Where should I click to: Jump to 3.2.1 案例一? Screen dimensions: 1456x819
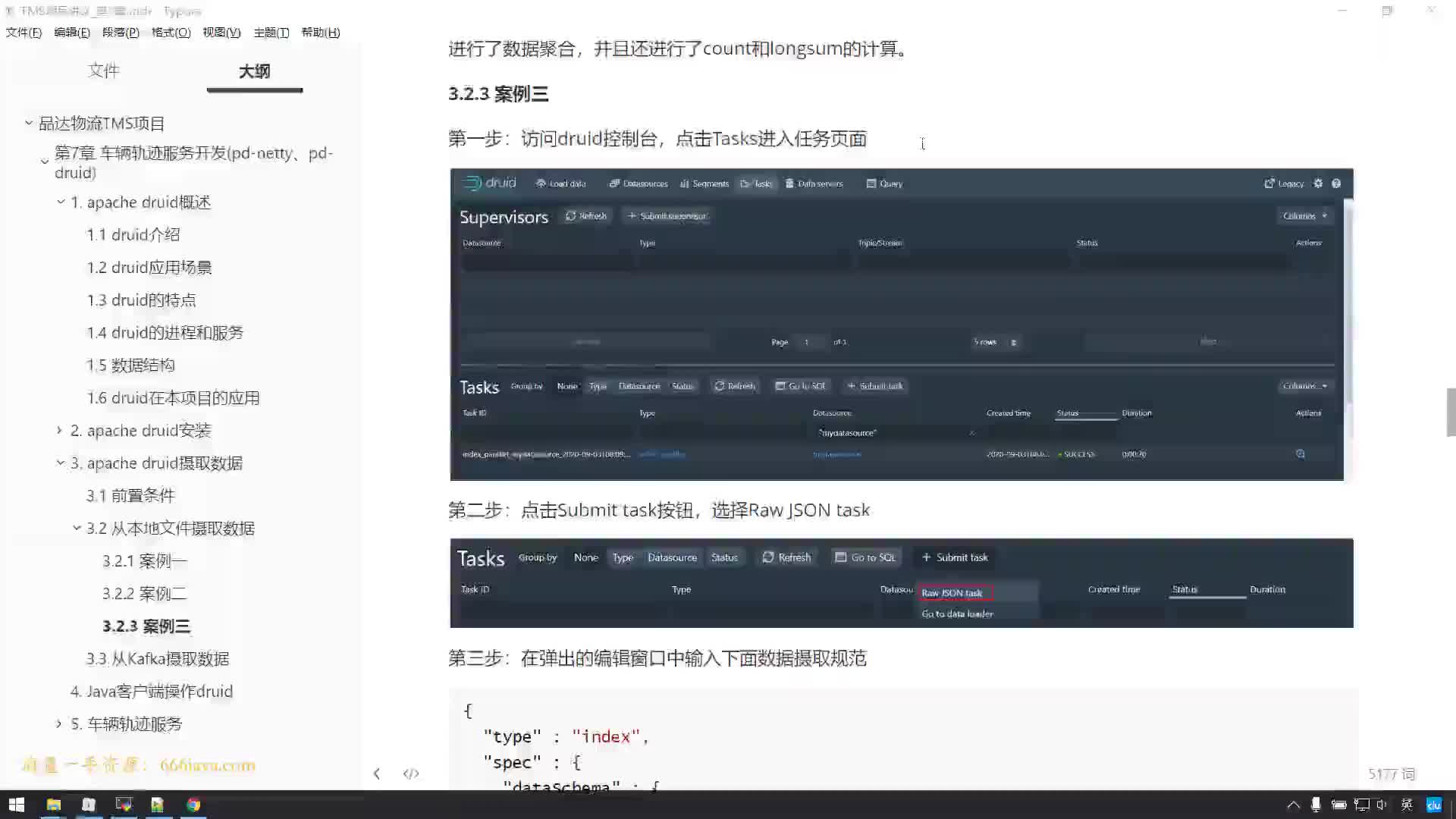pyautogui.click(x=145, y=561)
